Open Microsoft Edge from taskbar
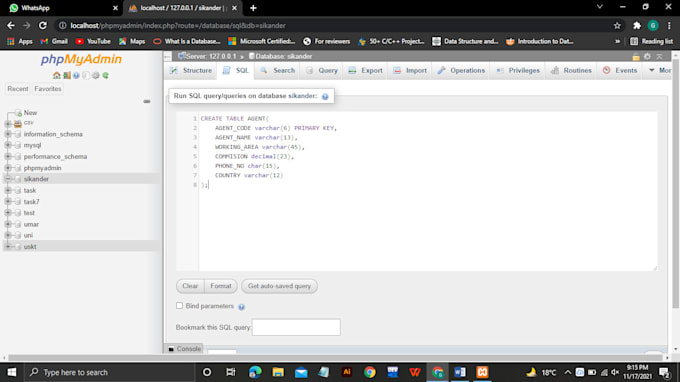This screenshot has height=382, width=680. (255, 372)
